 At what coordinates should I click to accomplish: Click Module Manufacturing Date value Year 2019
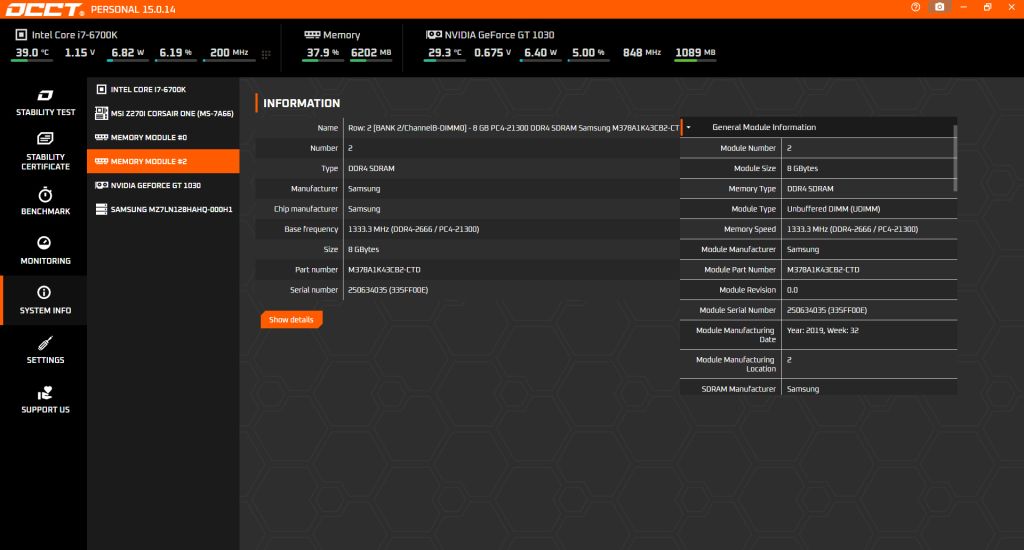click(x=823, y=331)
